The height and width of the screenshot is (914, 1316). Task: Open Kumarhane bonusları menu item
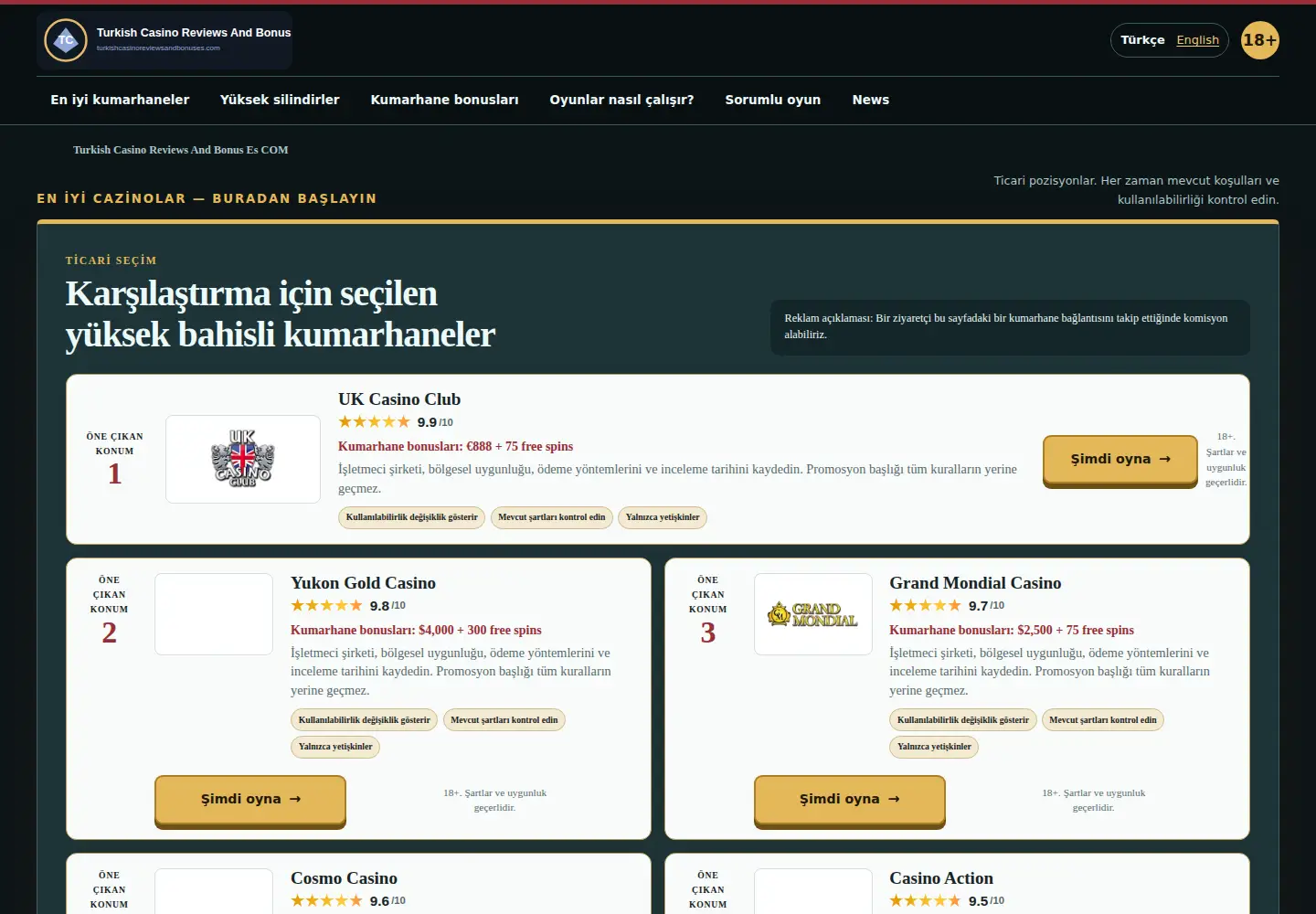444,100
